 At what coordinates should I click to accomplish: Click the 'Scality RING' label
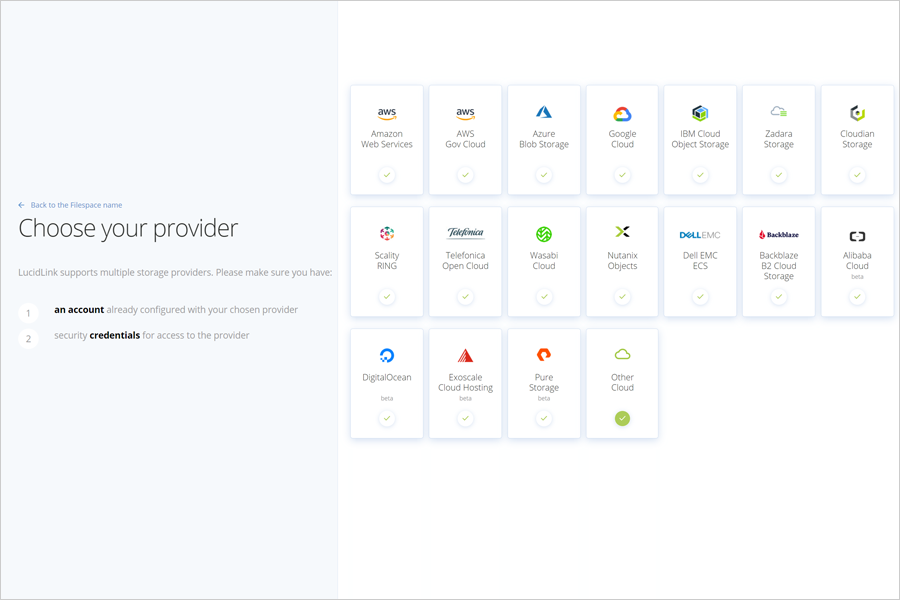[x=387, y=261]
